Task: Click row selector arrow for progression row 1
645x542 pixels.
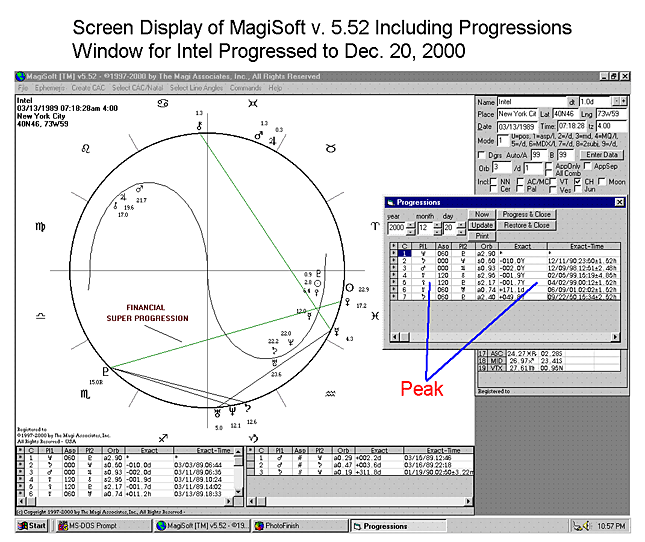Action: [393, 254]
